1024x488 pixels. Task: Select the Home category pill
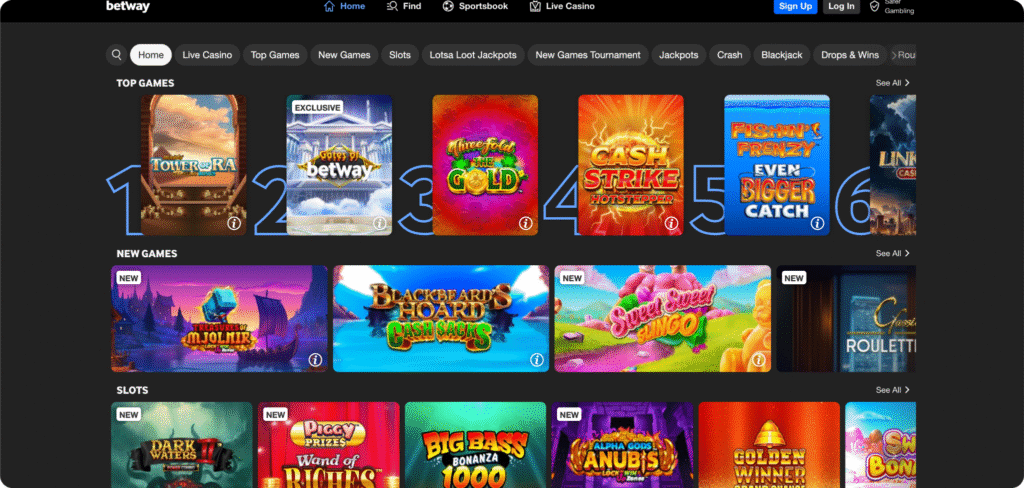pos(151,55)
